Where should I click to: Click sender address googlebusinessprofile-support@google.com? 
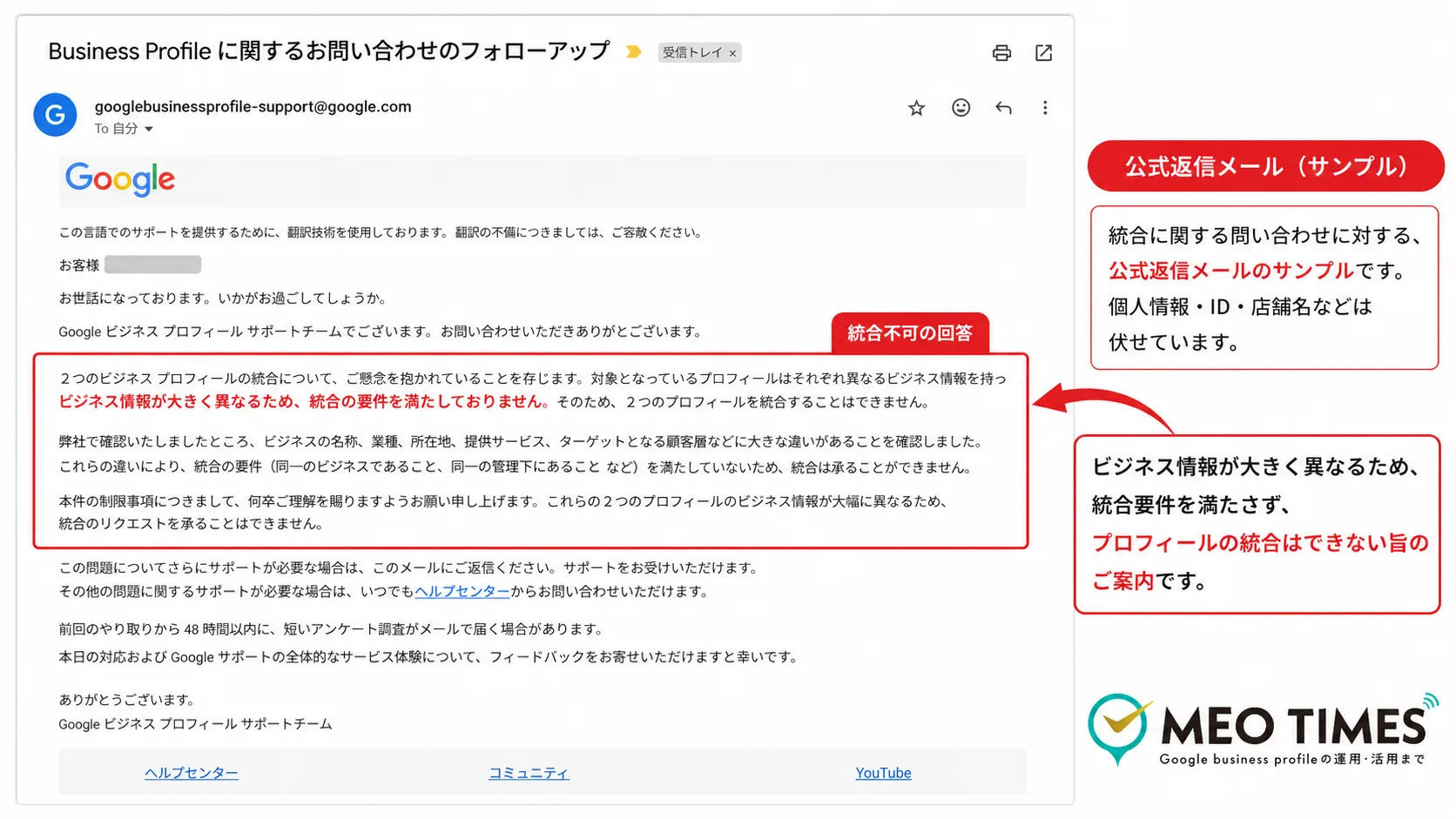(x=253, y=106)
